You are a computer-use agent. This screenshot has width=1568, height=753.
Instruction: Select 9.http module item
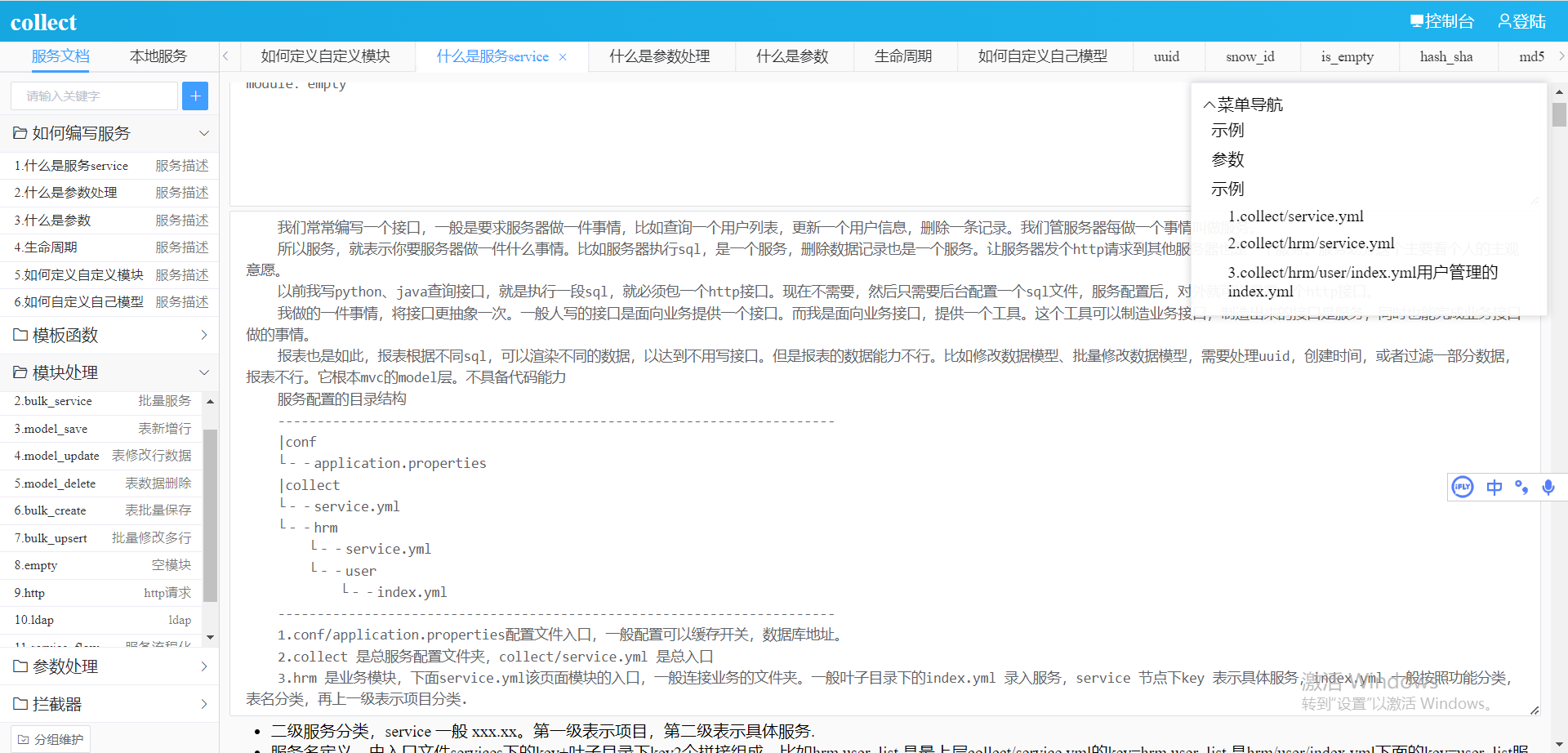coord(101,593)
